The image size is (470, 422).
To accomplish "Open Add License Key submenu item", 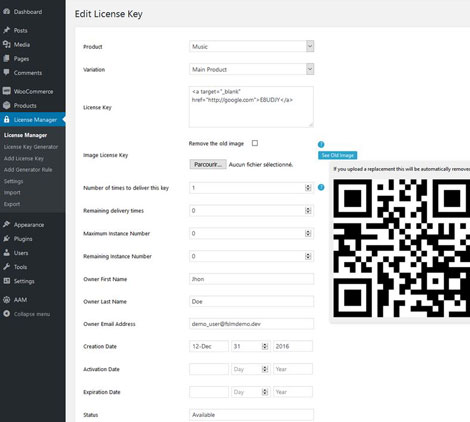I will pos(24,158).
